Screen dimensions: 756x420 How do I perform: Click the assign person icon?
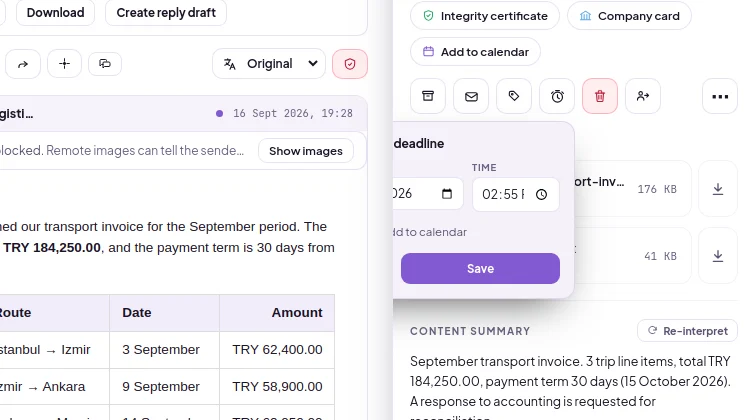[643, 96]
